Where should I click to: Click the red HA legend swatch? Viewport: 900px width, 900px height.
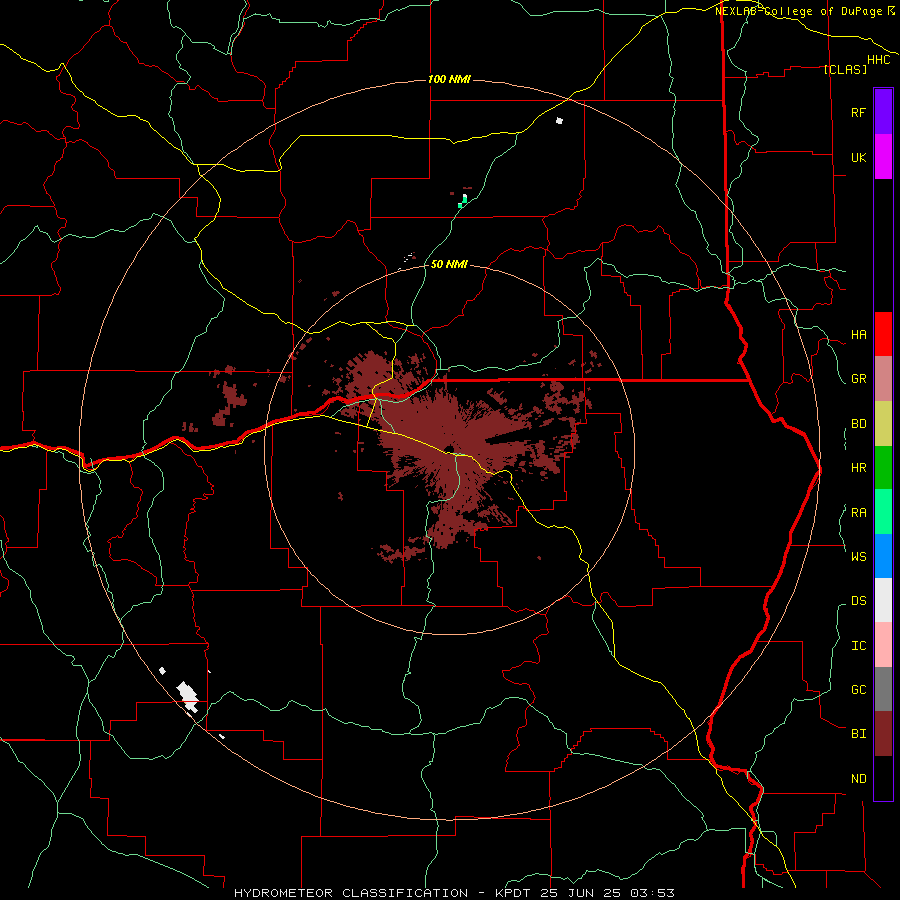click(x=883, y=334)
